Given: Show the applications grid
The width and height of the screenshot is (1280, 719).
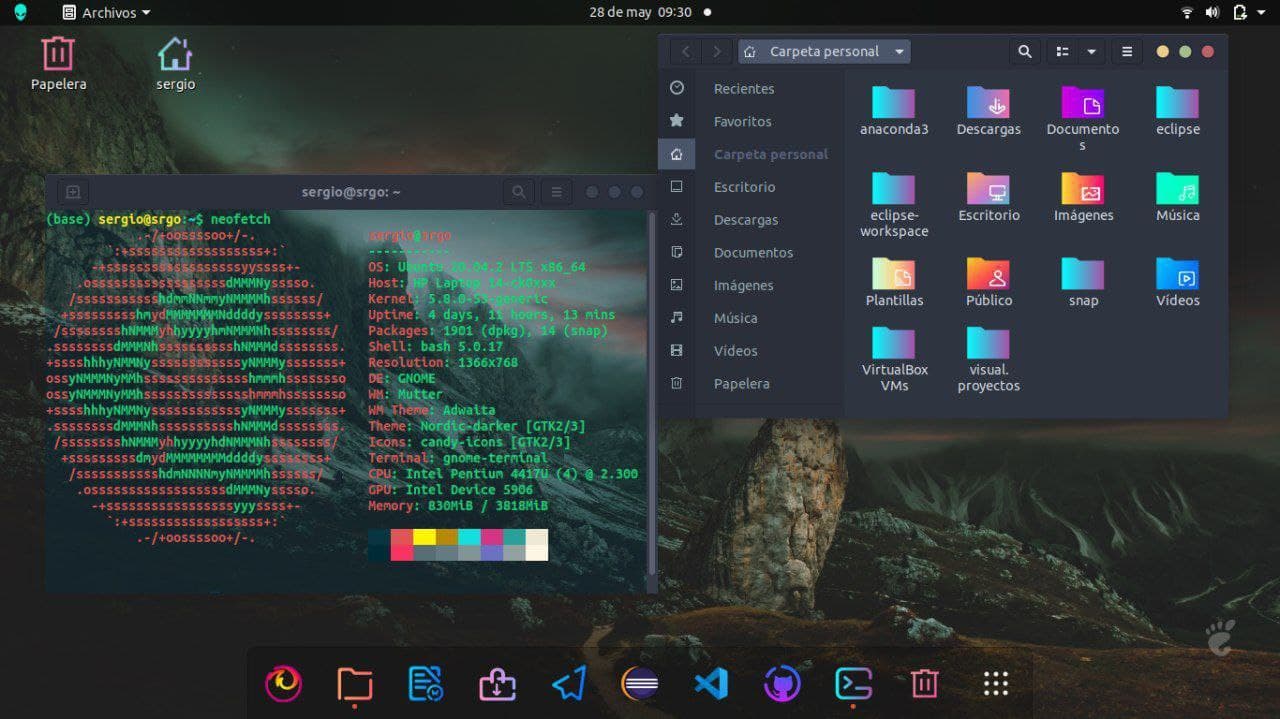Looking at the screenshot, I should point(995,684).
